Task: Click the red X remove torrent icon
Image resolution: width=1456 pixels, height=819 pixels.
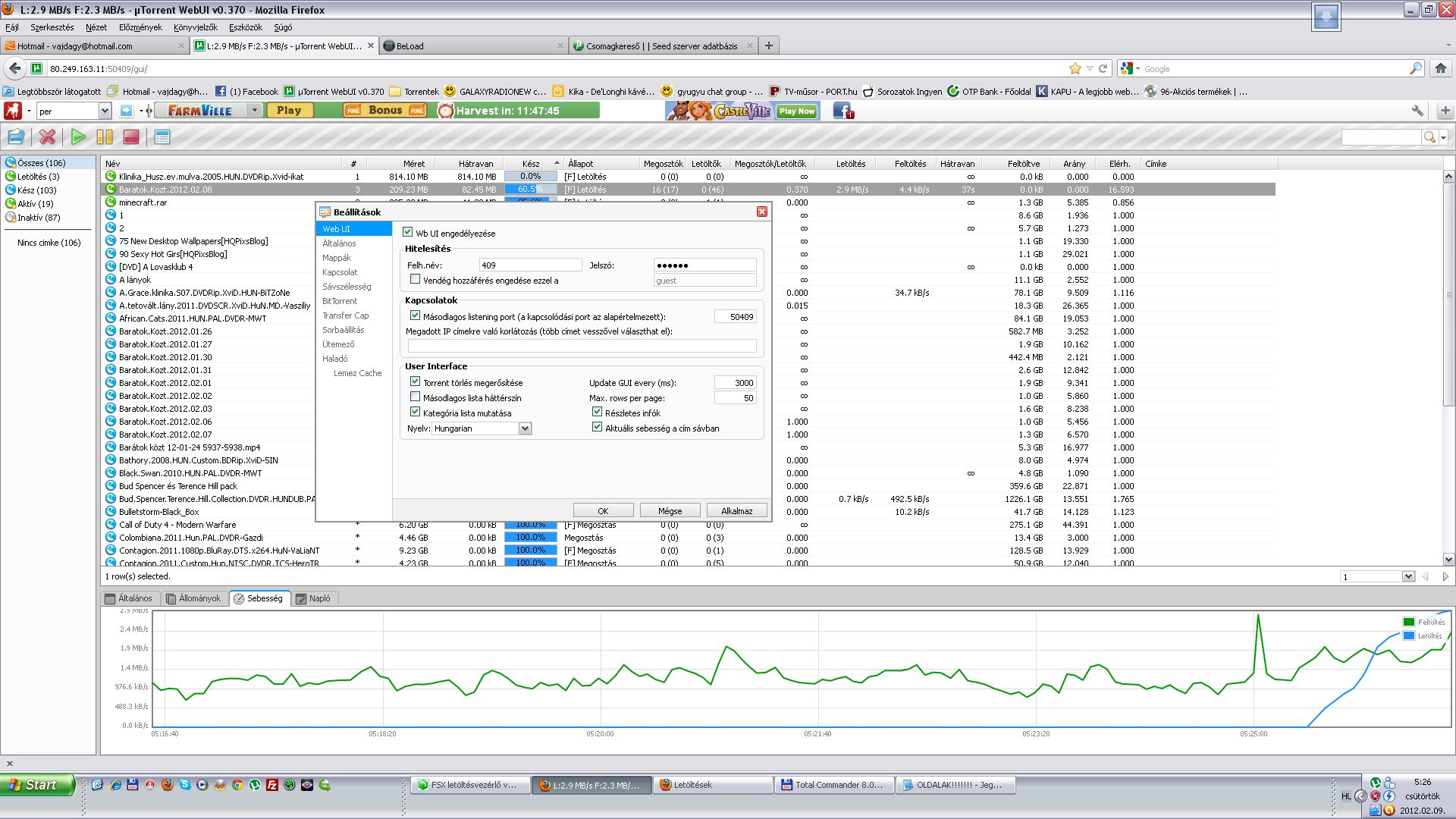Action: [47, 137]
